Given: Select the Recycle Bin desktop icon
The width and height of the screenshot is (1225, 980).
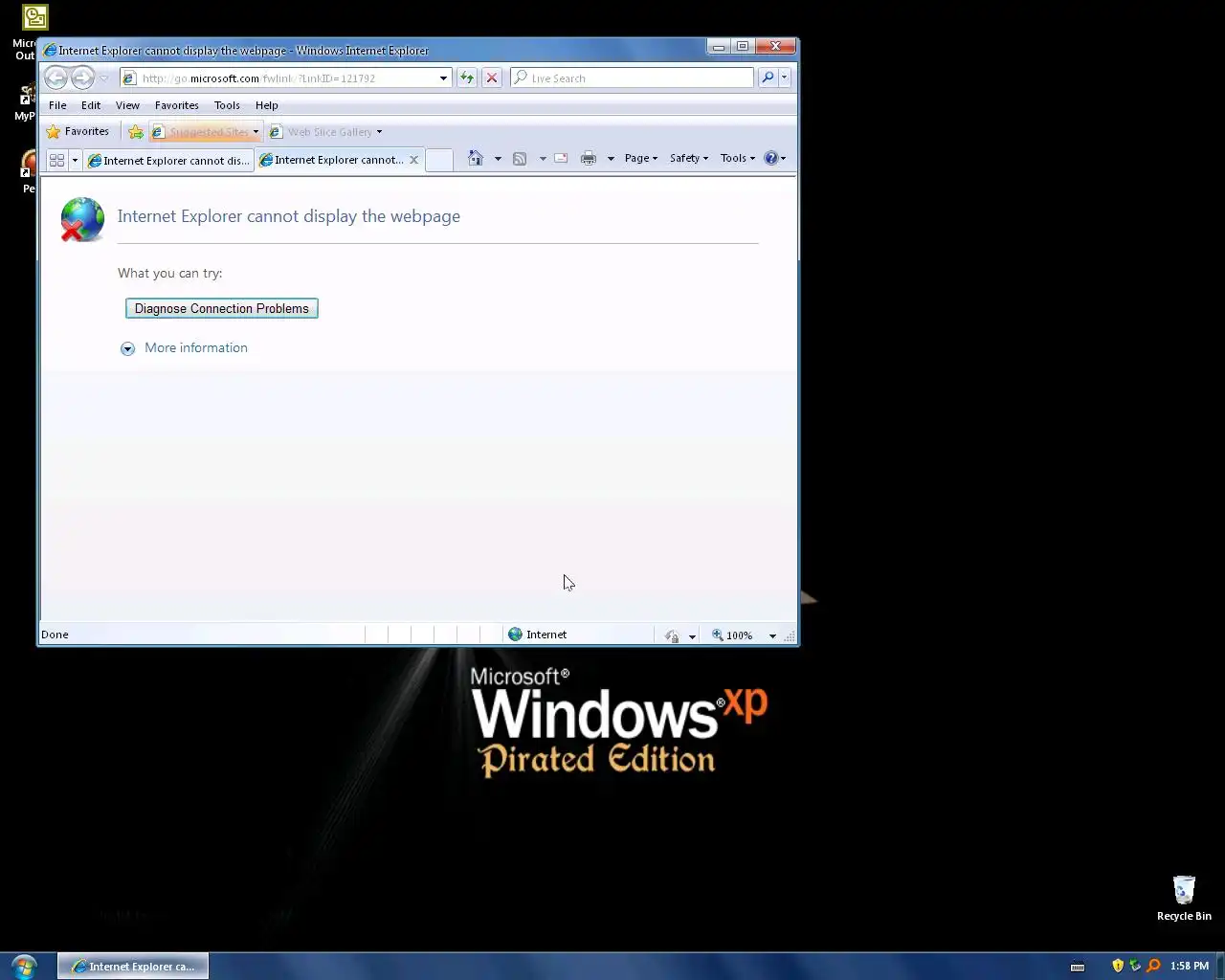Looking at the screenshot, I should (1184, 898).
